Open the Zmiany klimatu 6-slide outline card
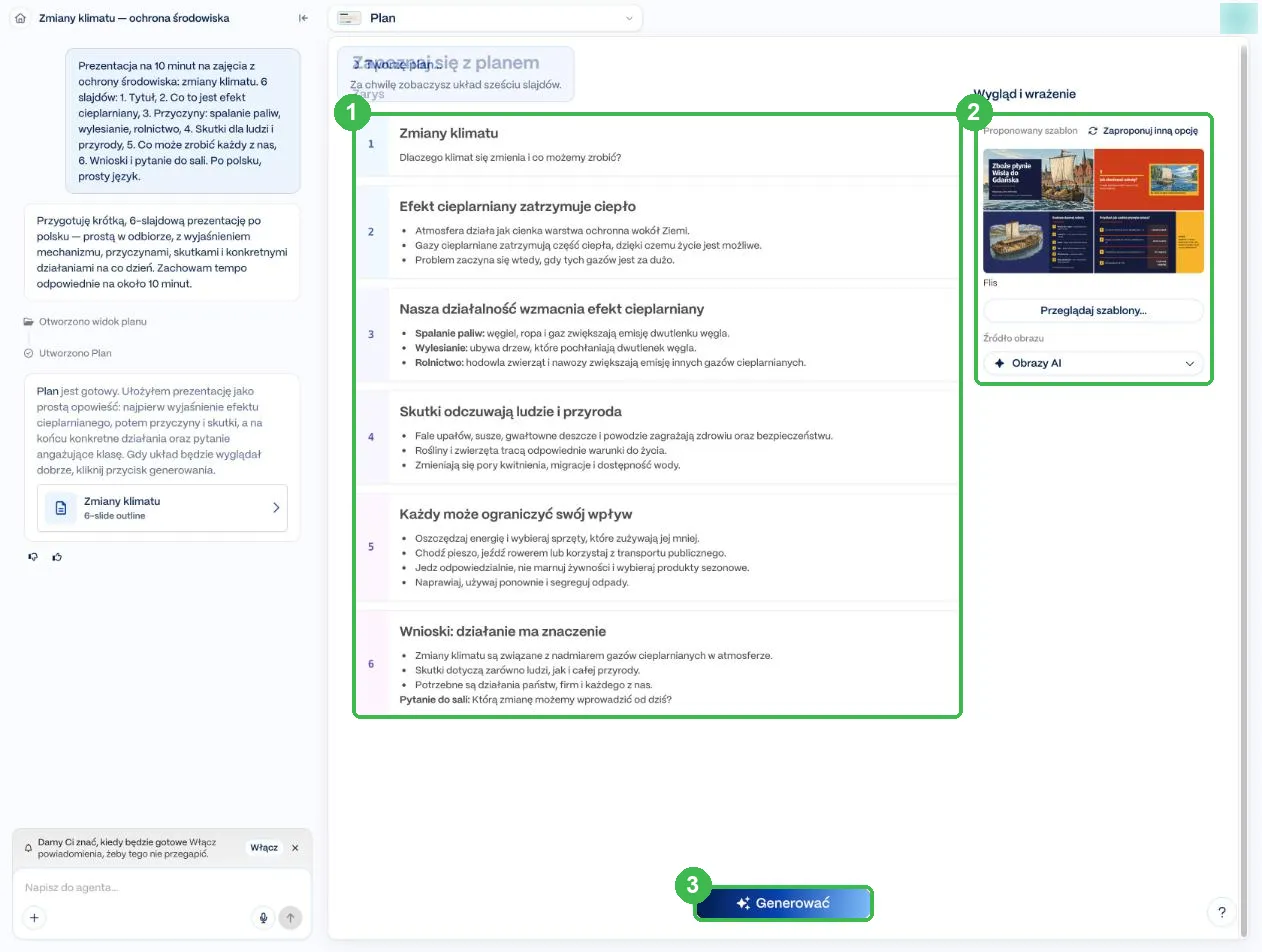This screenshot has height=952, width=1262. [x=162, y=508]
